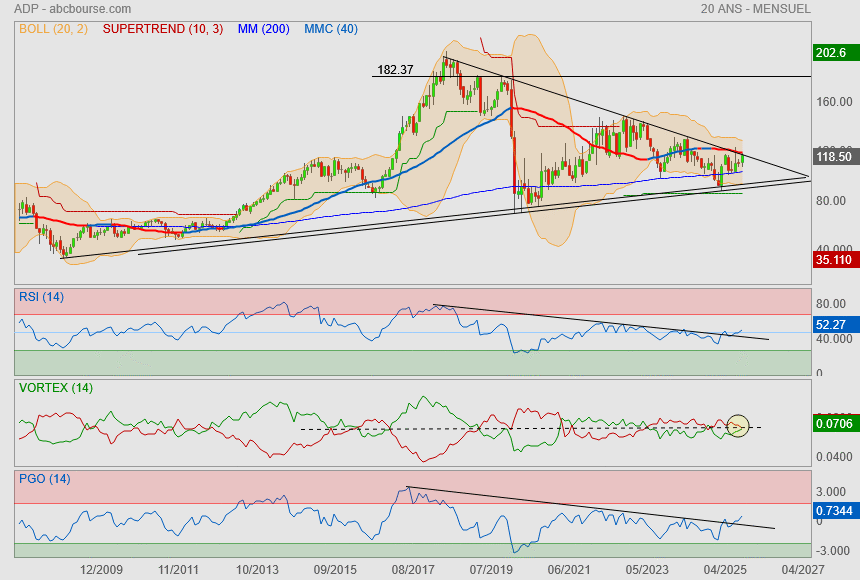The image size is (860, 580).
Task: Click the 182.37 resistance level label
Action: coord(394,70)
